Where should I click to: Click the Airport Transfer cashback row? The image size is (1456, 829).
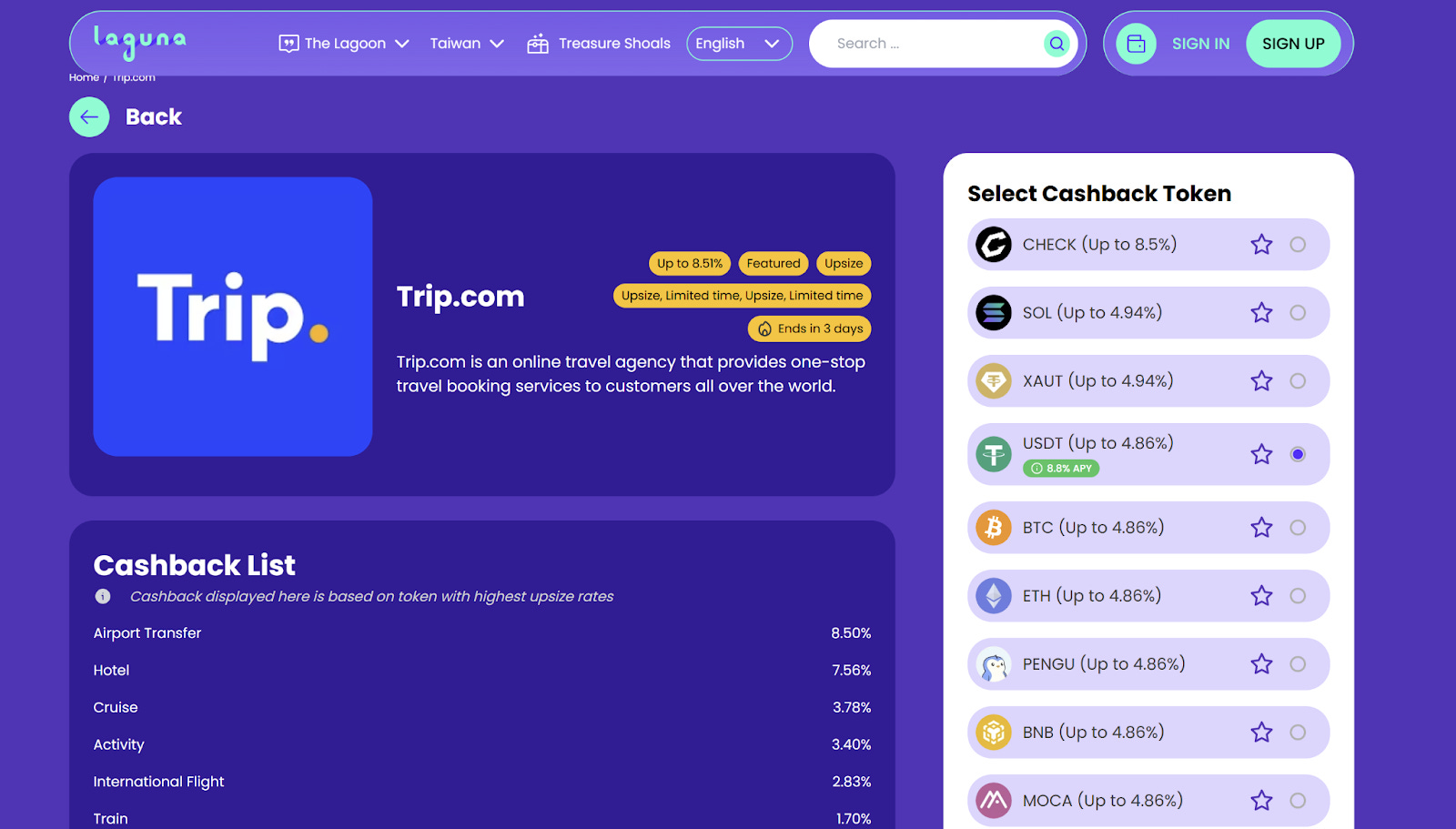click(482, 633)
